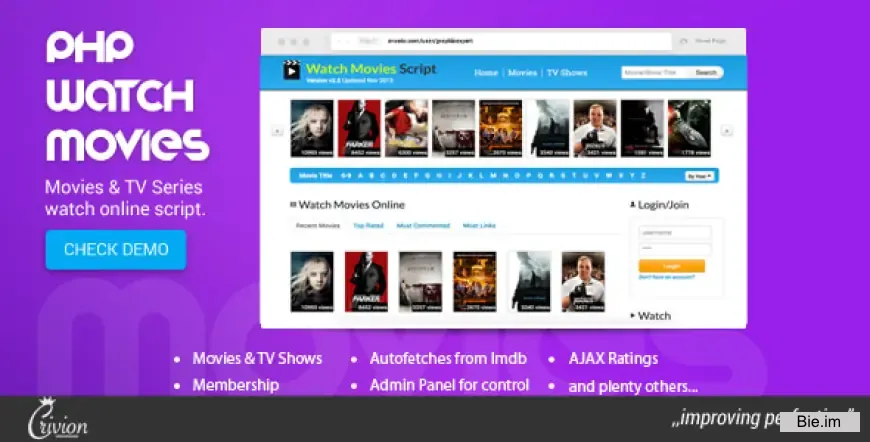This screenshot has width=870, height=442.
Task: Open grey city silhouette poster under Recent Movies
Action: (x=530, y=281)
